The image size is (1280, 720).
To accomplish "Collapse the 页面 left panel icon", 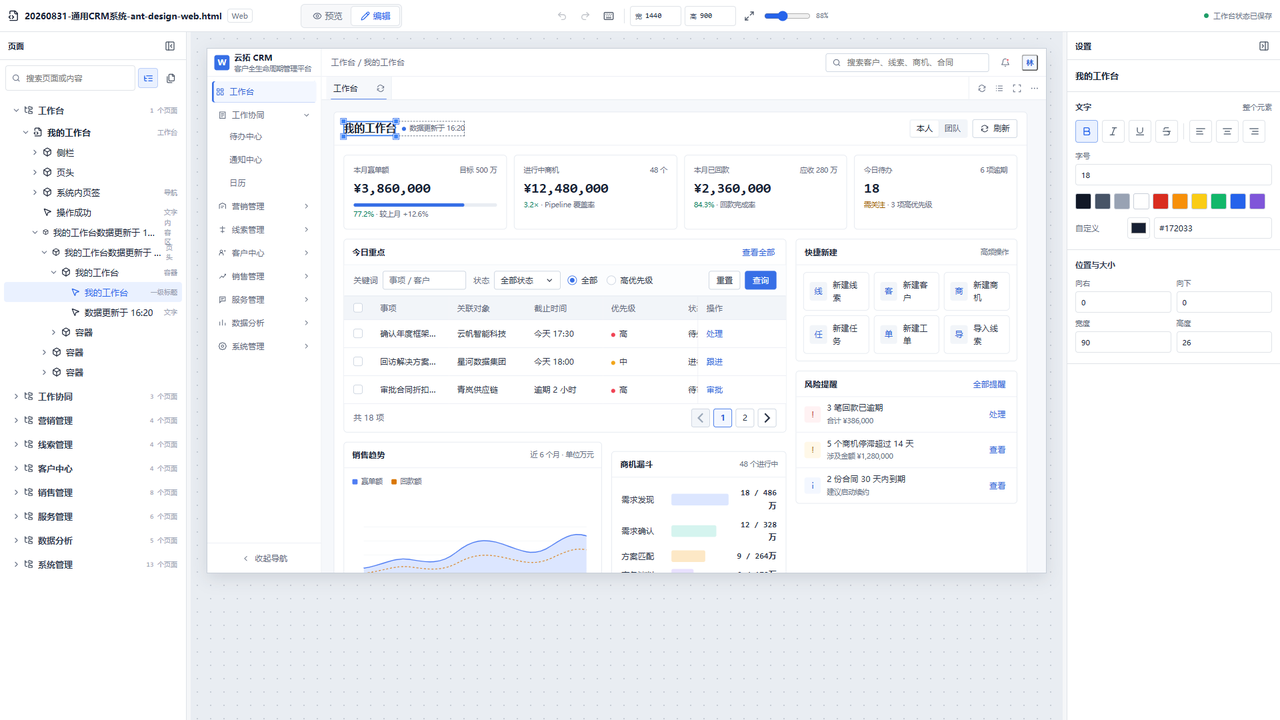I will tap(170, 46).
